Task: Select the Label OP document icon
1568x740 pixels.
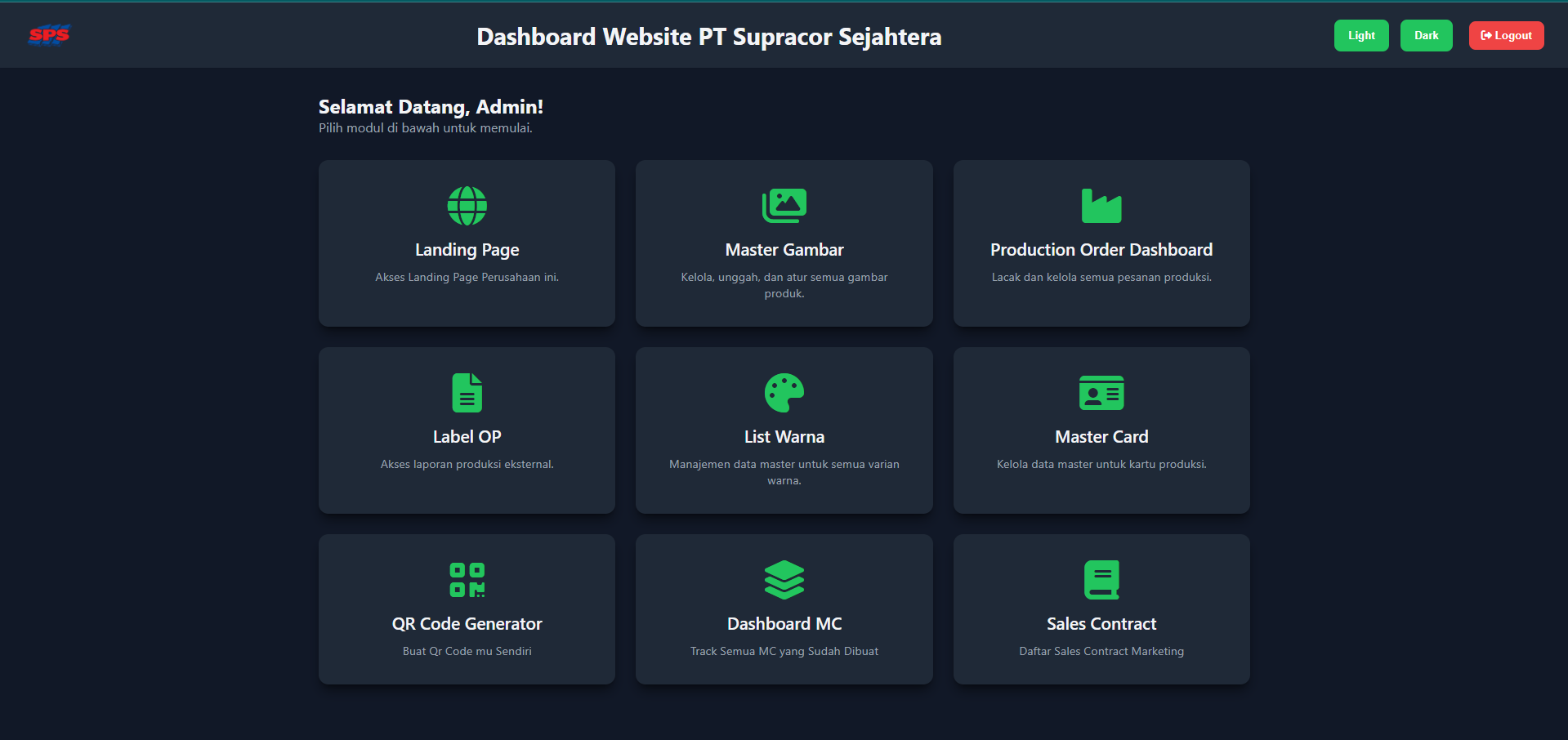Action: coord(467,393)
